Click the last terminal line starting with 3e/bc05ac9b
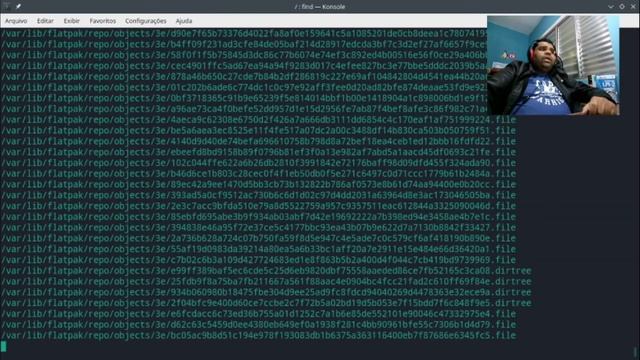Screen dimensions: 640x360 [258, 336]
